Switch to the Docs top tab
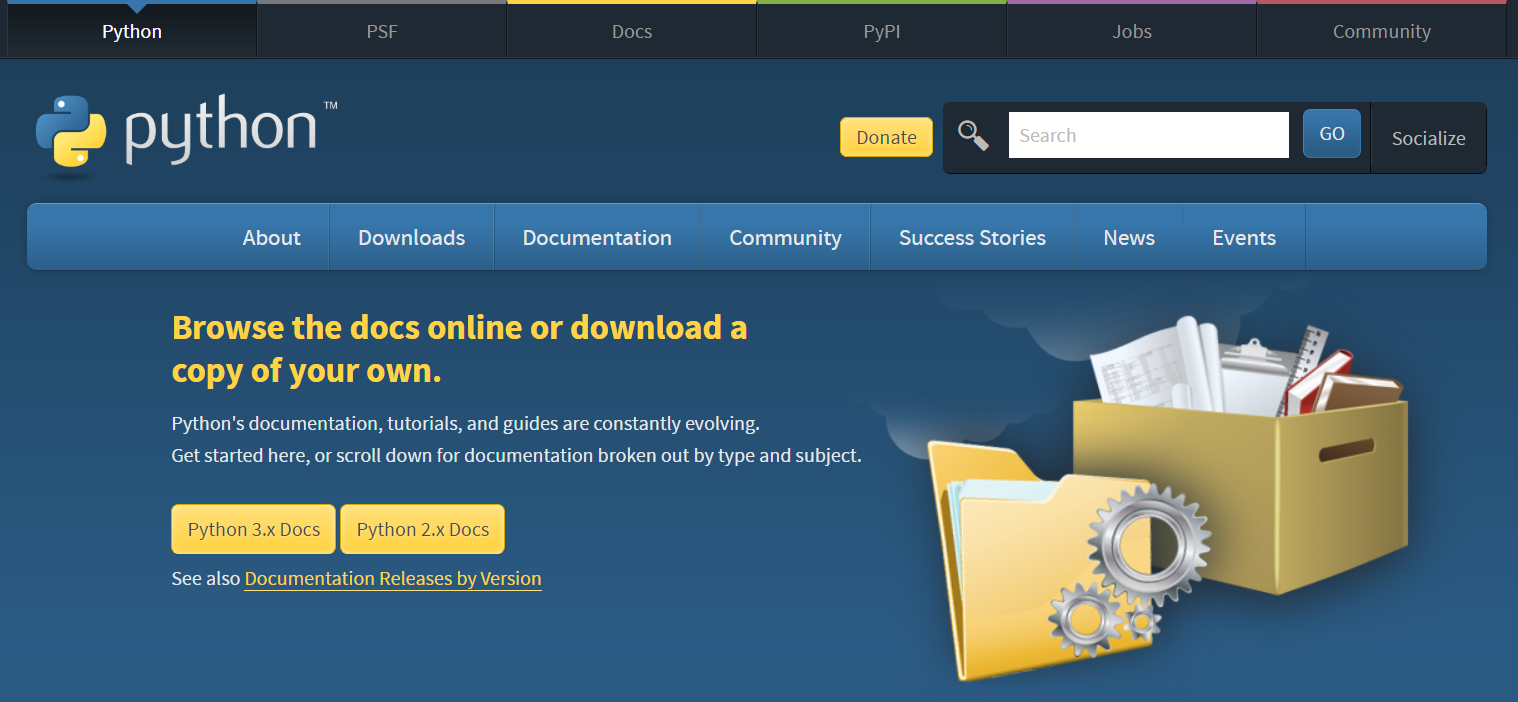The width and height of the screenshot is (1518, 702). pyautogui.click(x=632, y=31)
